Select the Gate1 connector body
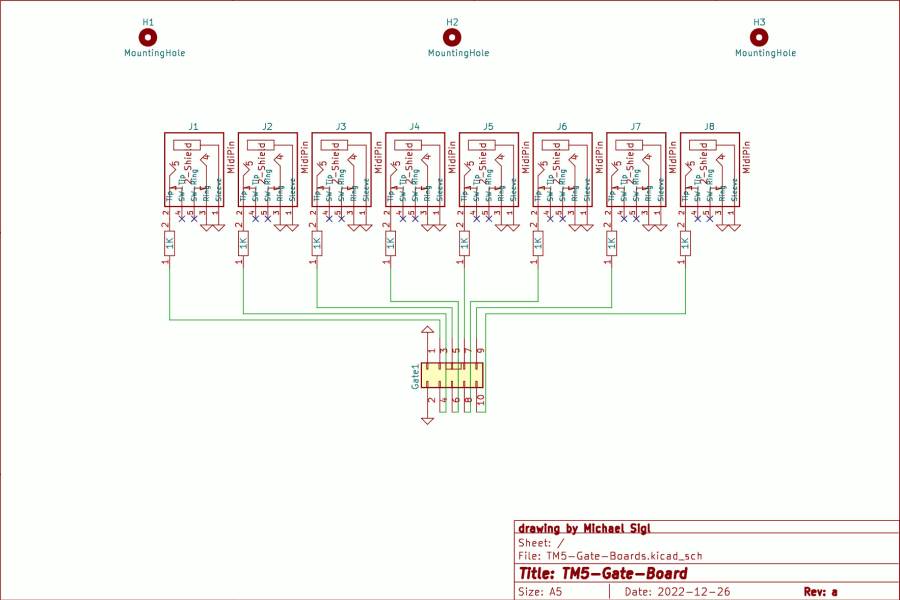900x600 pixels. coord(451,375)
